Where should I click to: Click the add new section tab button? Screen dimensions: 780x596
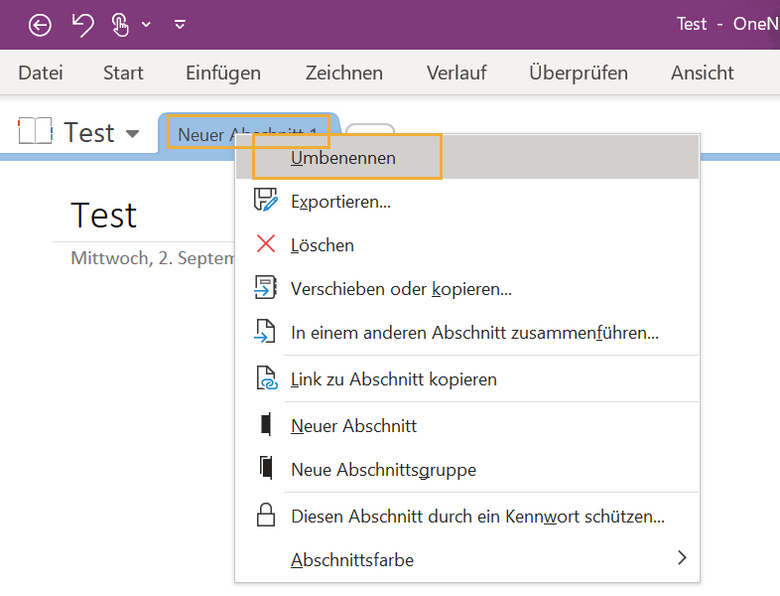click(369, 130)
